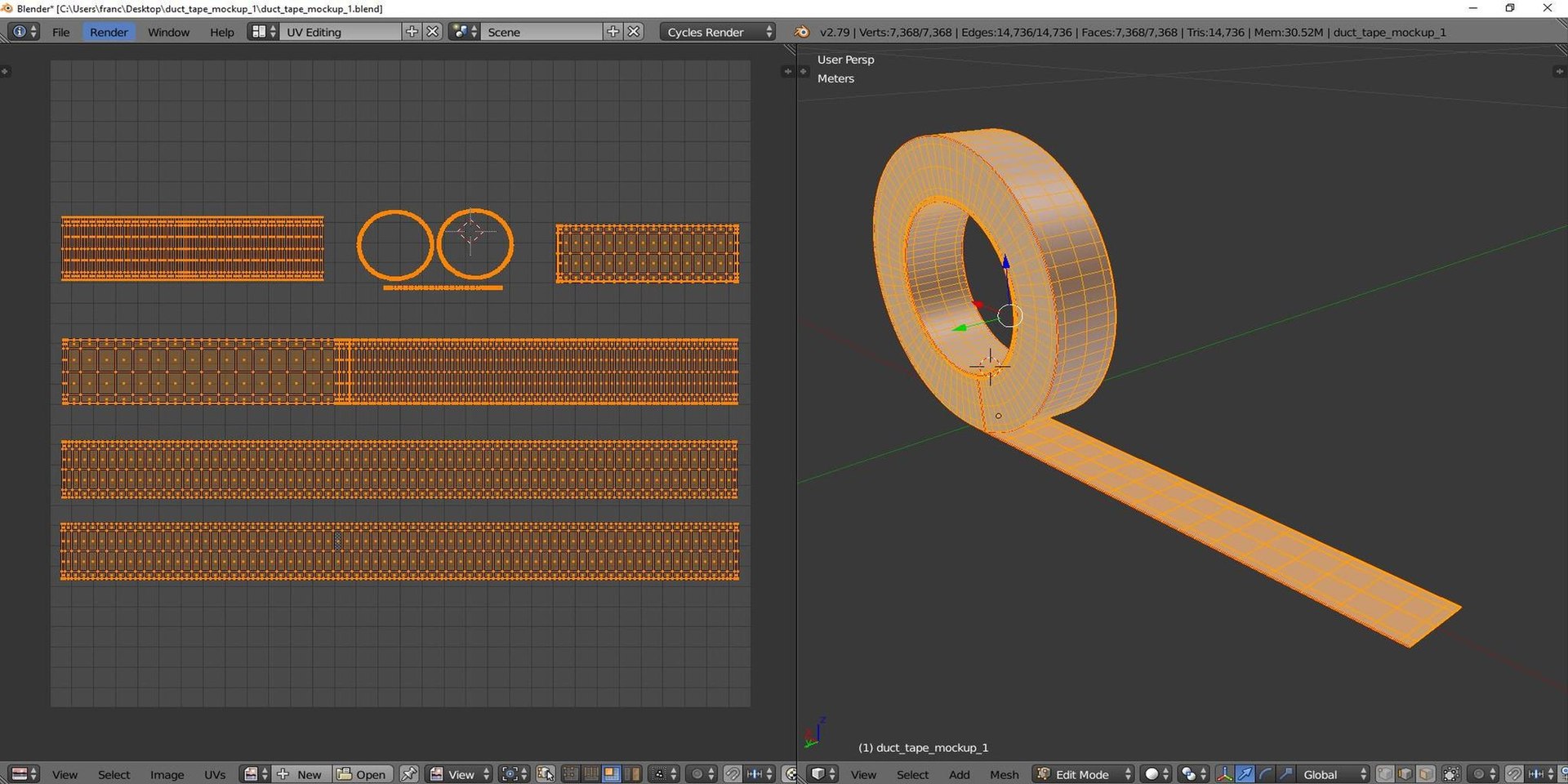Viewport: 1568px width, 784px height.
Task: Open the UV editor Select menu
Action: tap(114, 774)
